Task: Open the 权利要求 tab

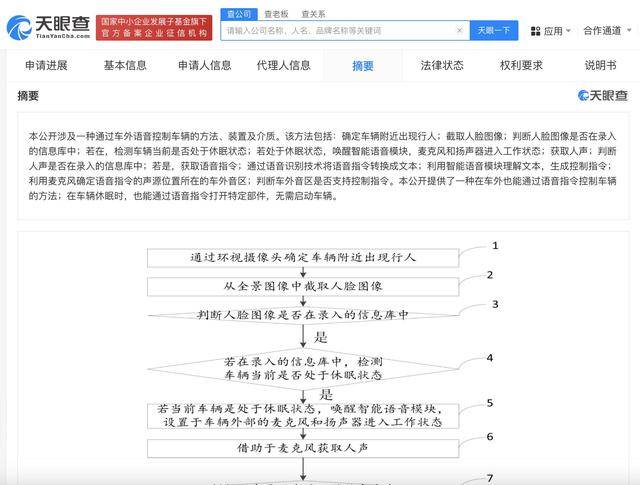Action: coord(521,65)
